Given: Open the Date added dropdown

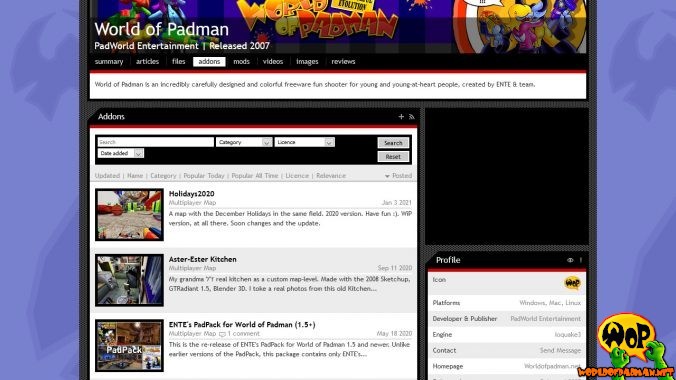Looking at the screenshot, I should click(x=121, y=153).
